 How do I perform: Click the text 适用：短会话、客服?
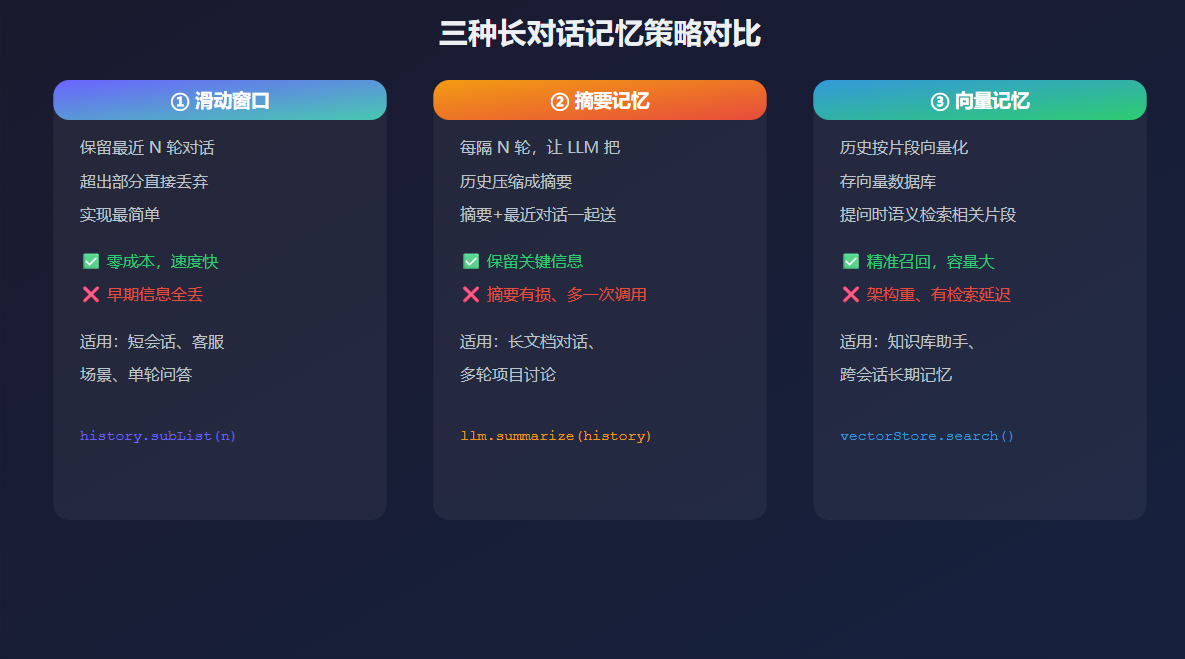pos(152,342)
